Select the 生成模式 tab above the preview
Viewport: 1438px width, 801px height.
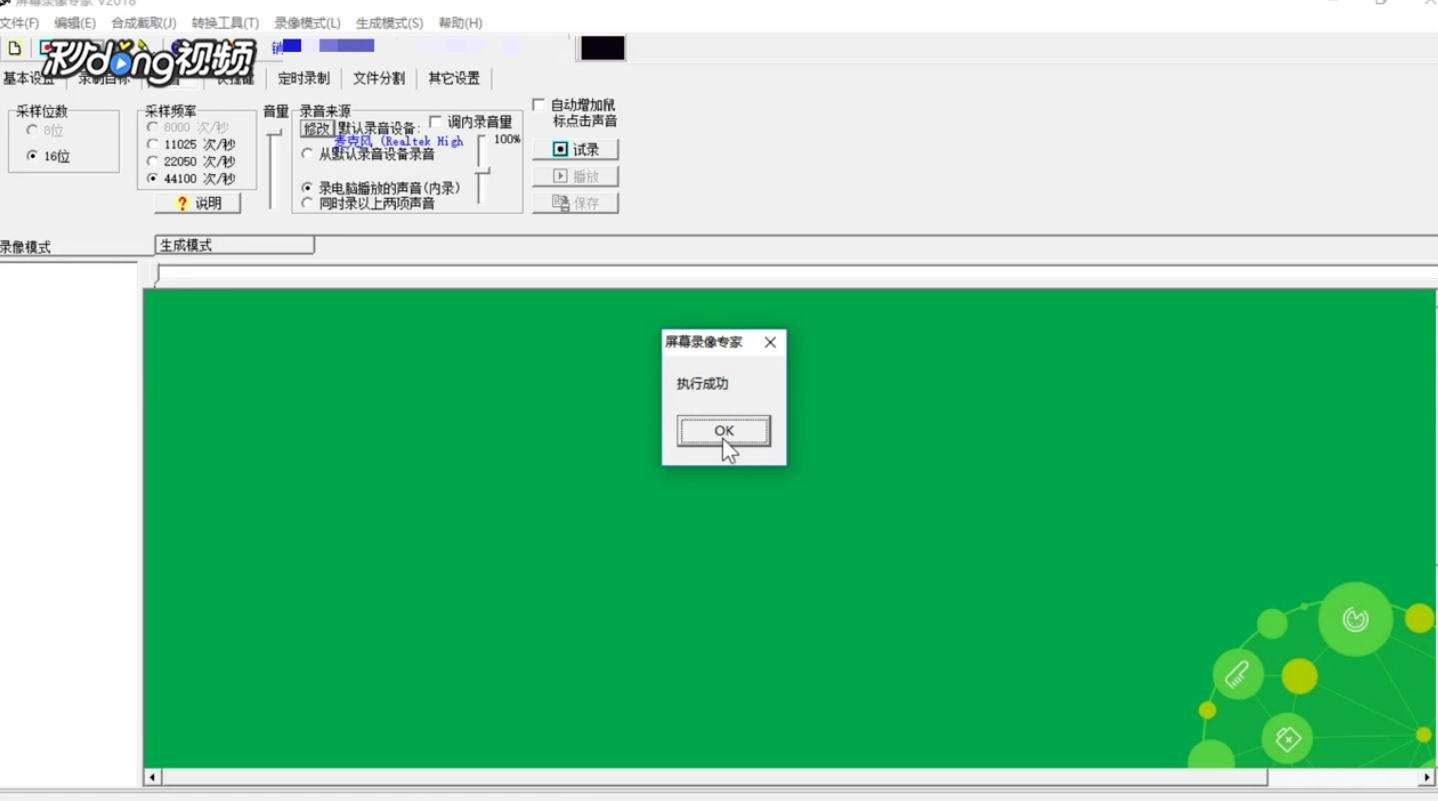(235, 245)
